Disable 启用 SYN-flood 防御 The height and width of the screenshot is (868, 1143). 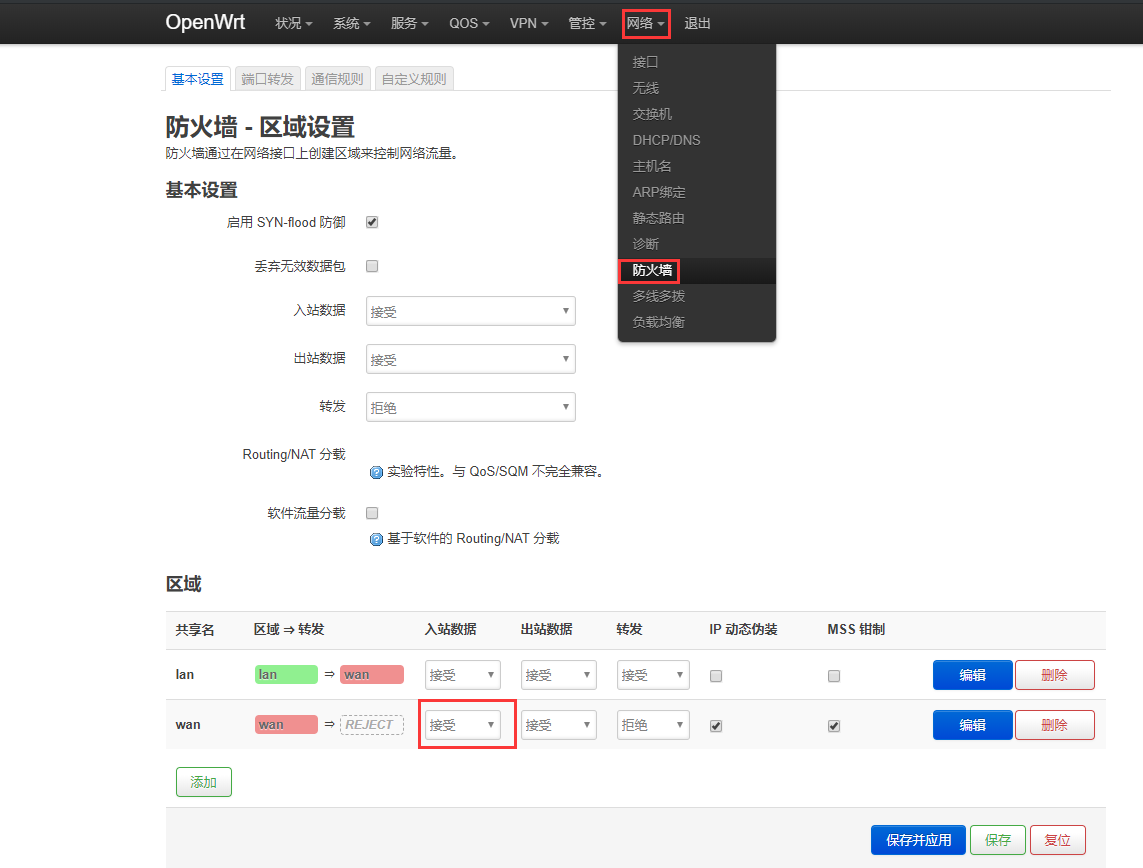[x=371, y=222]
